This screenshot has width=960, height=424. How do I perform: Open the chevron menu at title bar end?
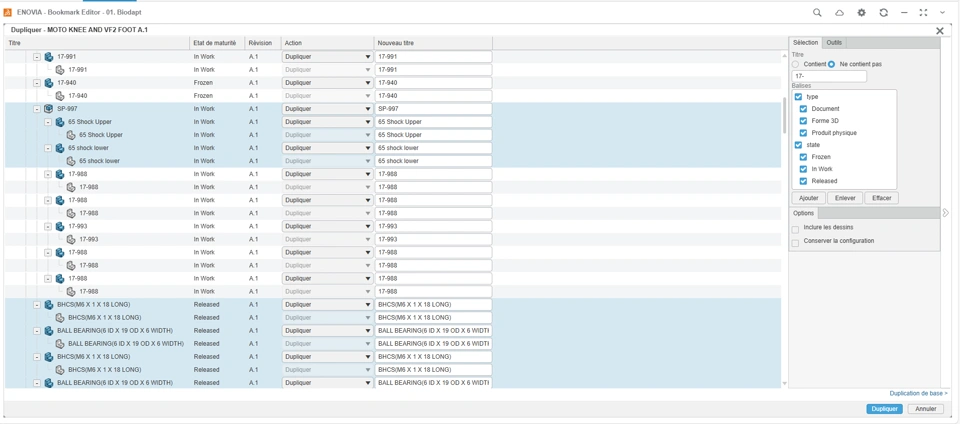(x=943, y=12)
